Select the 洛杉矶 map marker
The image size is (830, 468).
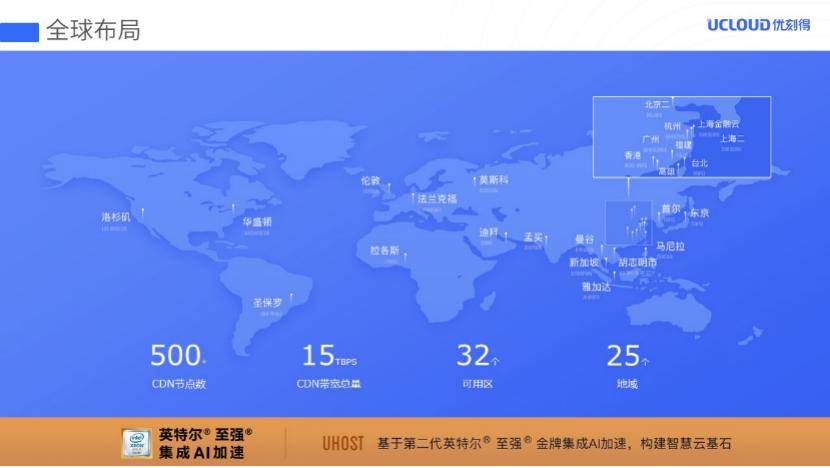coord(116,217)
